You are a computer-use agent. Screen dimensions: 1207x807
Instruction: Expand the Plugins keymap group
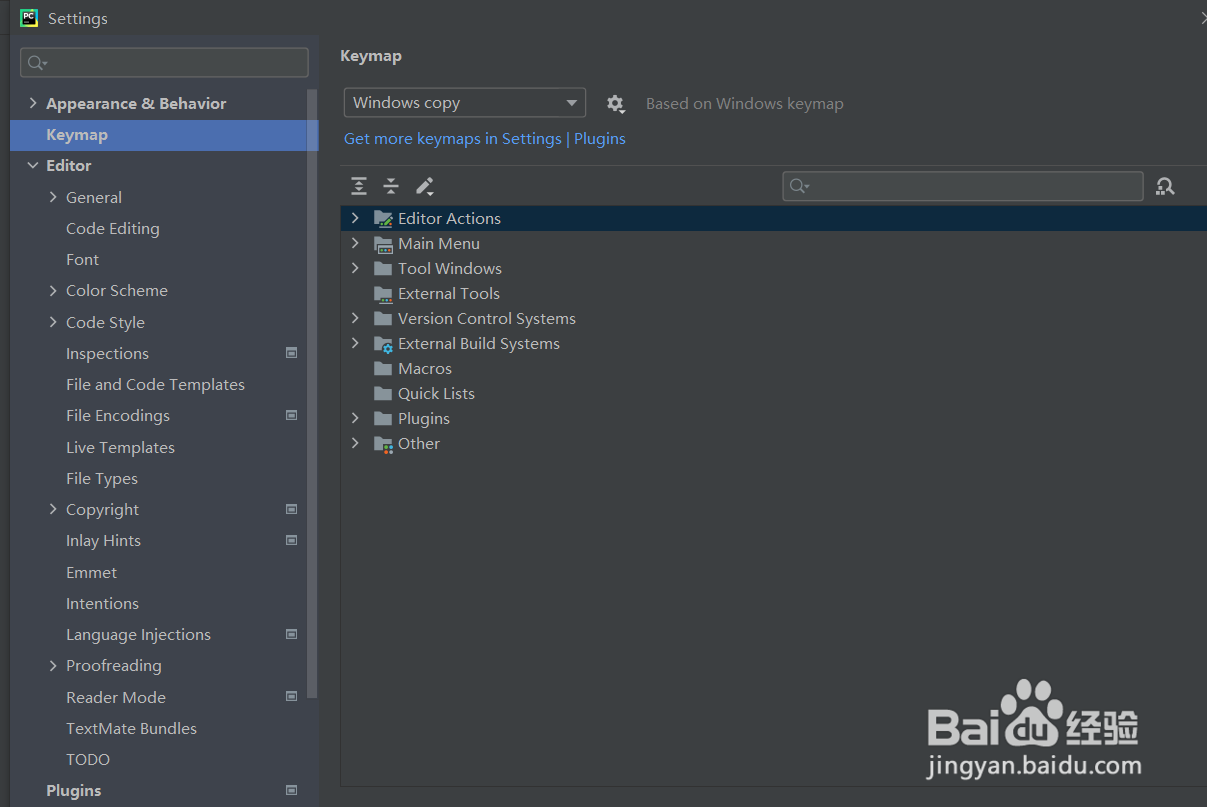(x=355, y=418)
